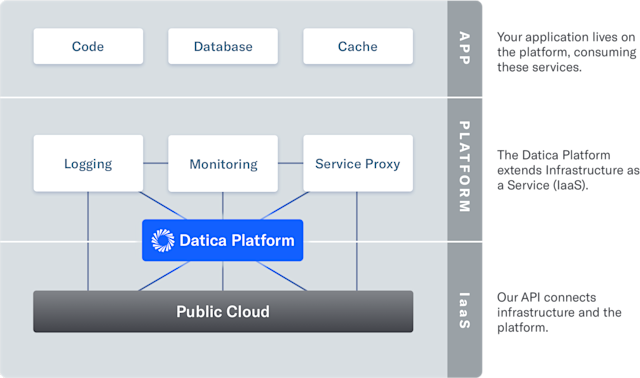The image size is (640, 378).
Task: Click the text "a Service (IaaS)."
Action: tap(542, 185)
